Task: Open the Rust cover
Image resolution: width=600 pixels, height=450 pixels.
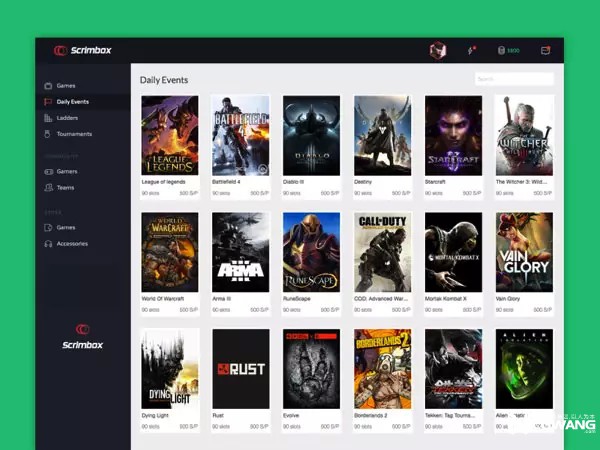Action: 241,369
